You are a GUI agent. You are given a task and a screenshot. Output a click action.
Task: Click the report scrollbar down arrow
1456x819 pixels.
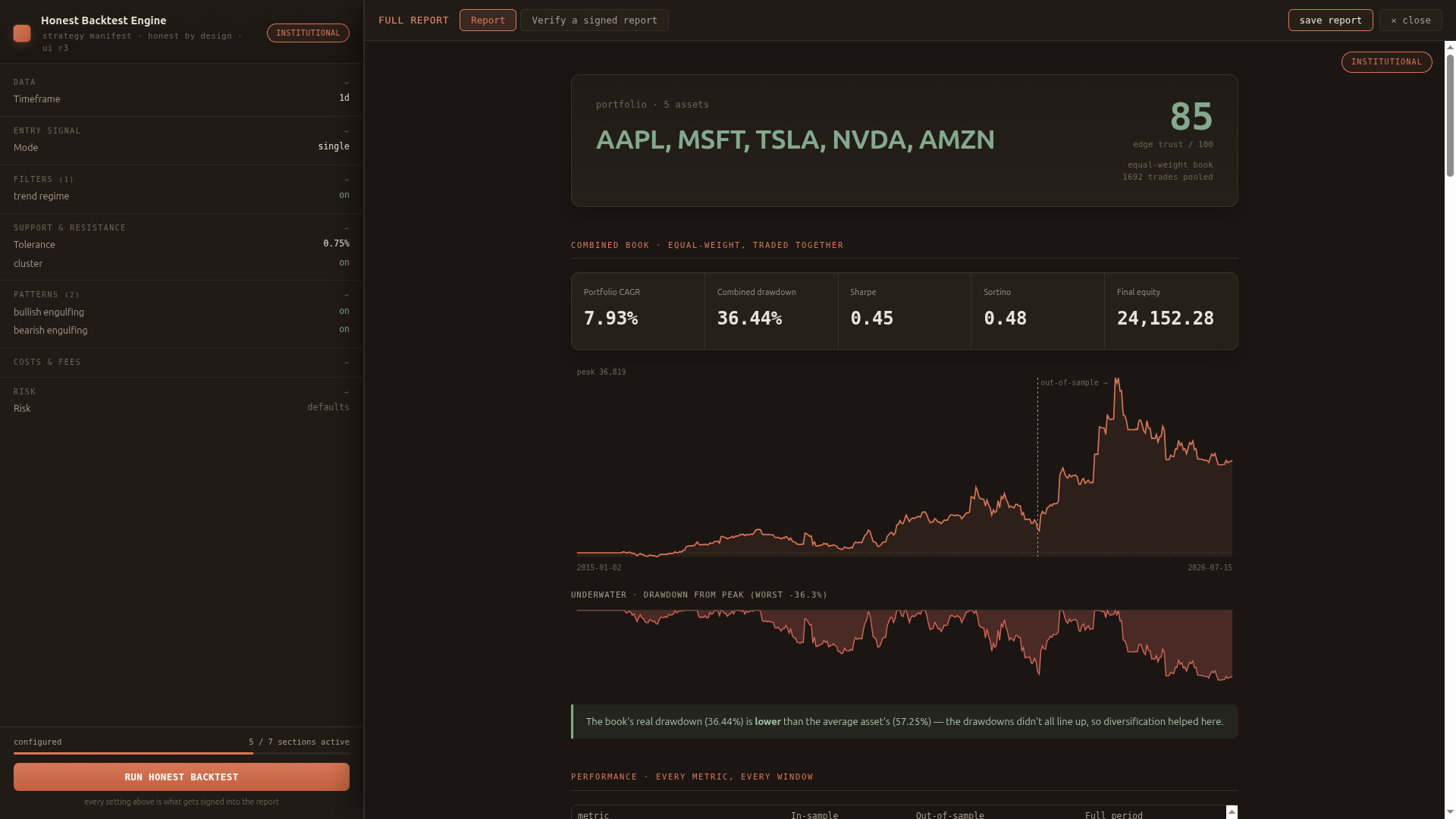pos(1450,813)
